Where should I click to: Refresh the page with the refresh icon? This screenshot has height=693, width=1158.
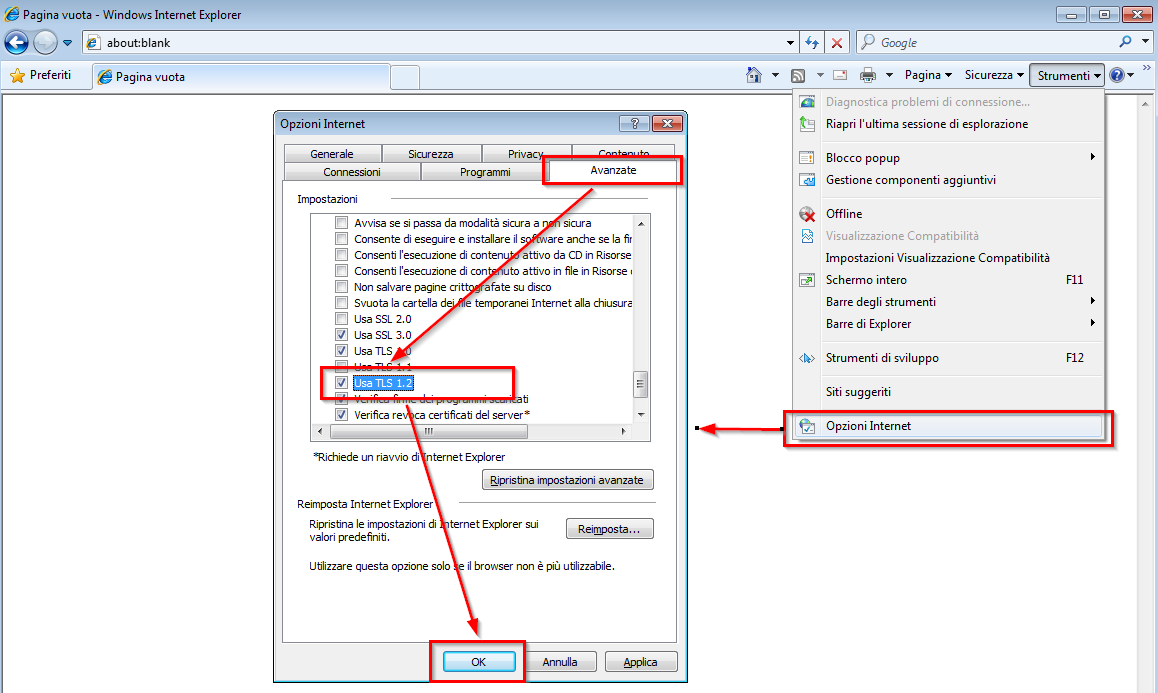pos(812,43)
